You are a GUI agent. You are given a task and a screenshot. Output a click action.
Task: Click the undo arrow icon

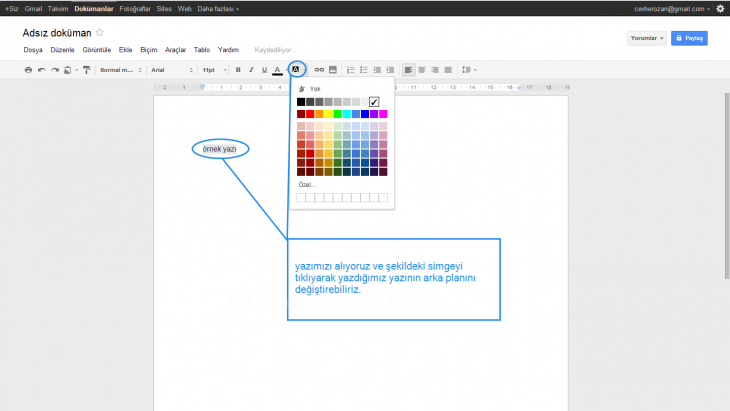point(42,70)
